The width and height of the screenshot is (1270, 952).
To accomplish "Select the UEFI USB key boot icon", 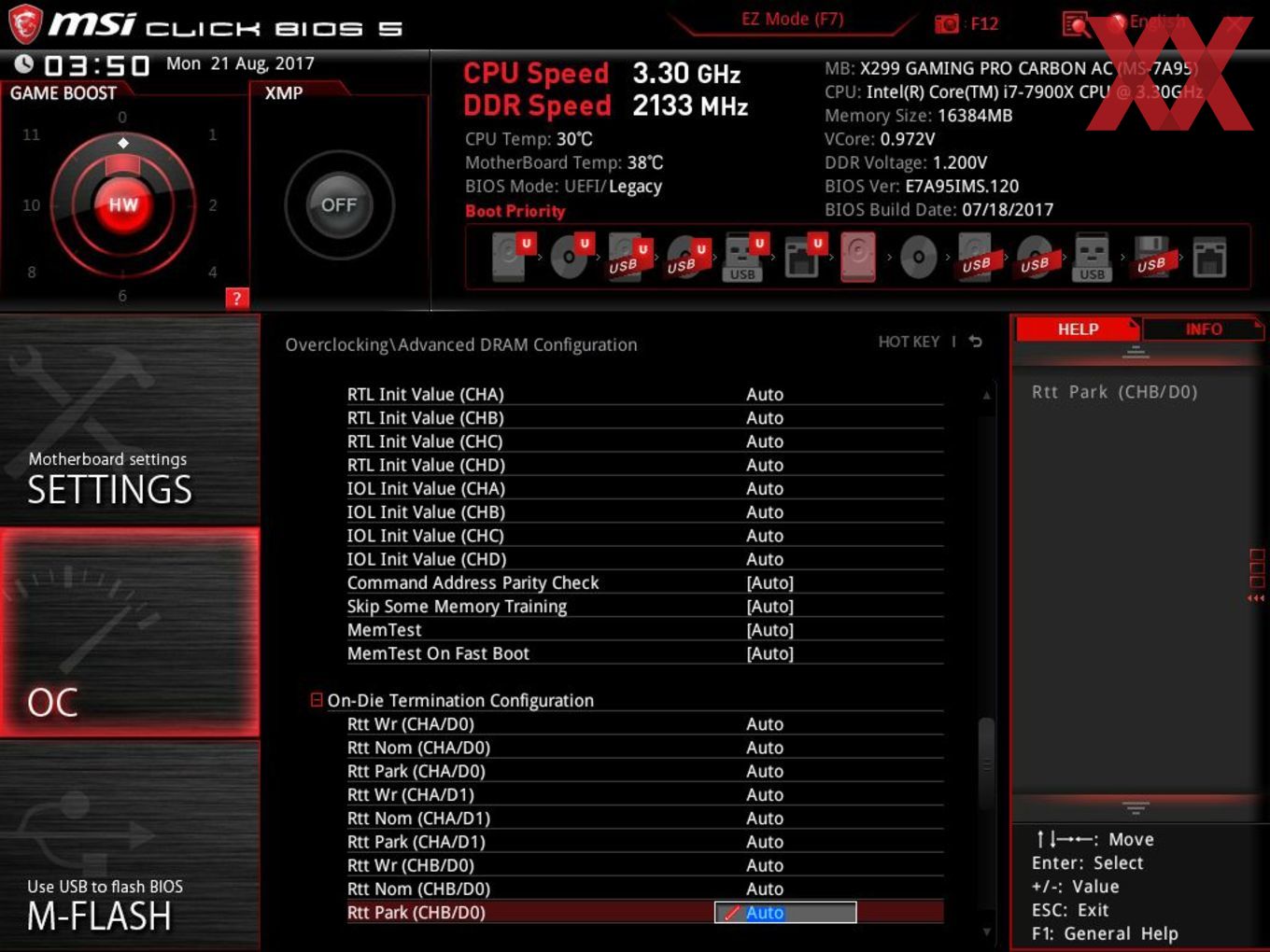I will point(744,257).
